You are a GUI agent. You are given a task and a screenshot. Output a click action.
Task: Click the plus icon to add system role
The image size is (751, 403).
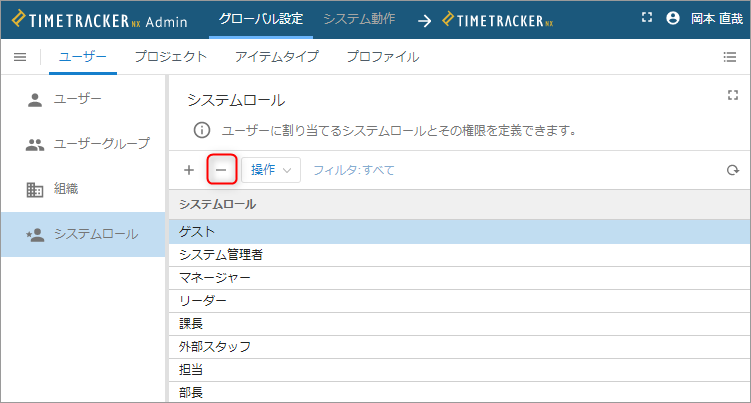pyautogui.click(x=189, y=170)
